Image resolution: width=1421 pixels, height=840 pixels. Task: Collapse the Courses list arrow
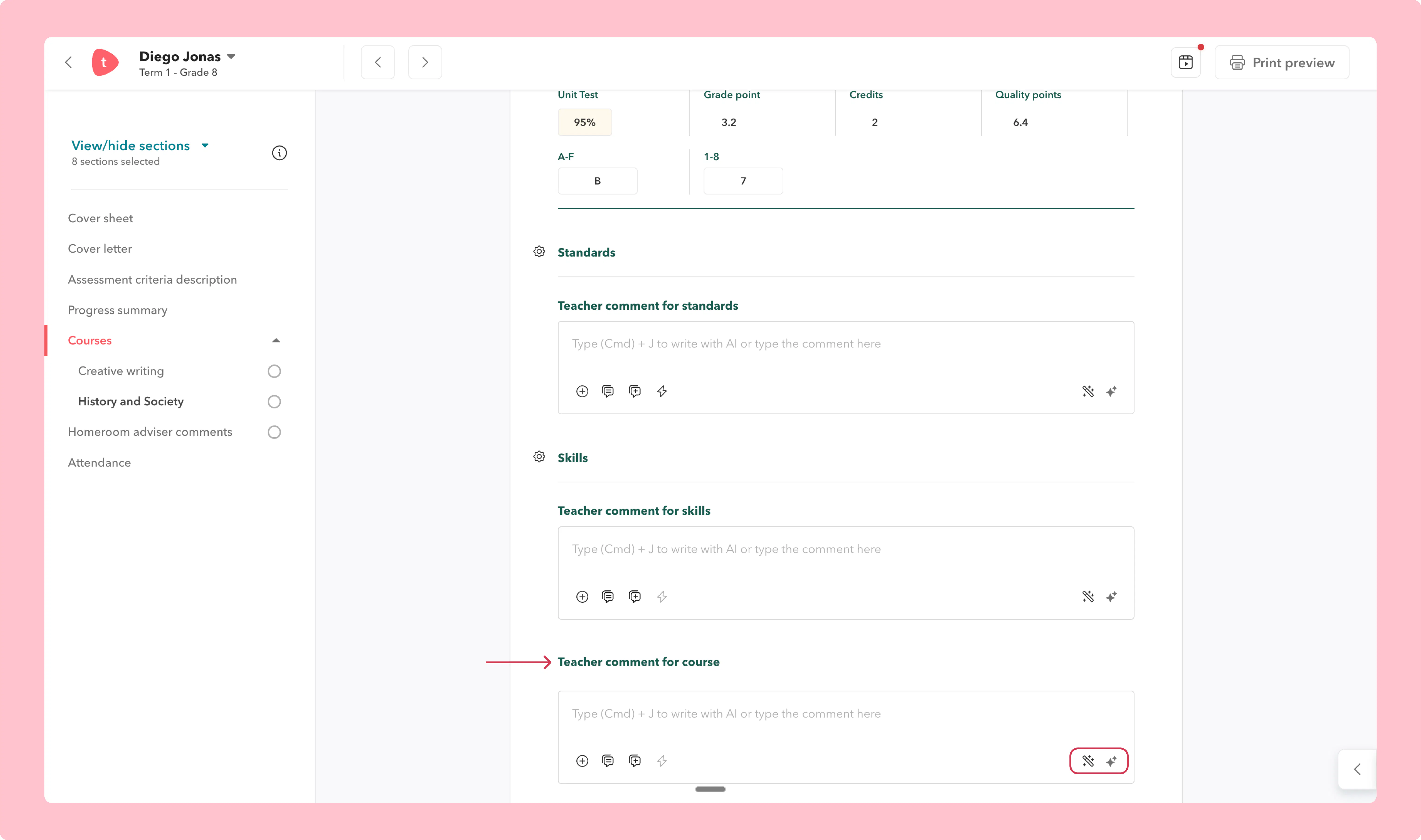(276, 341)
